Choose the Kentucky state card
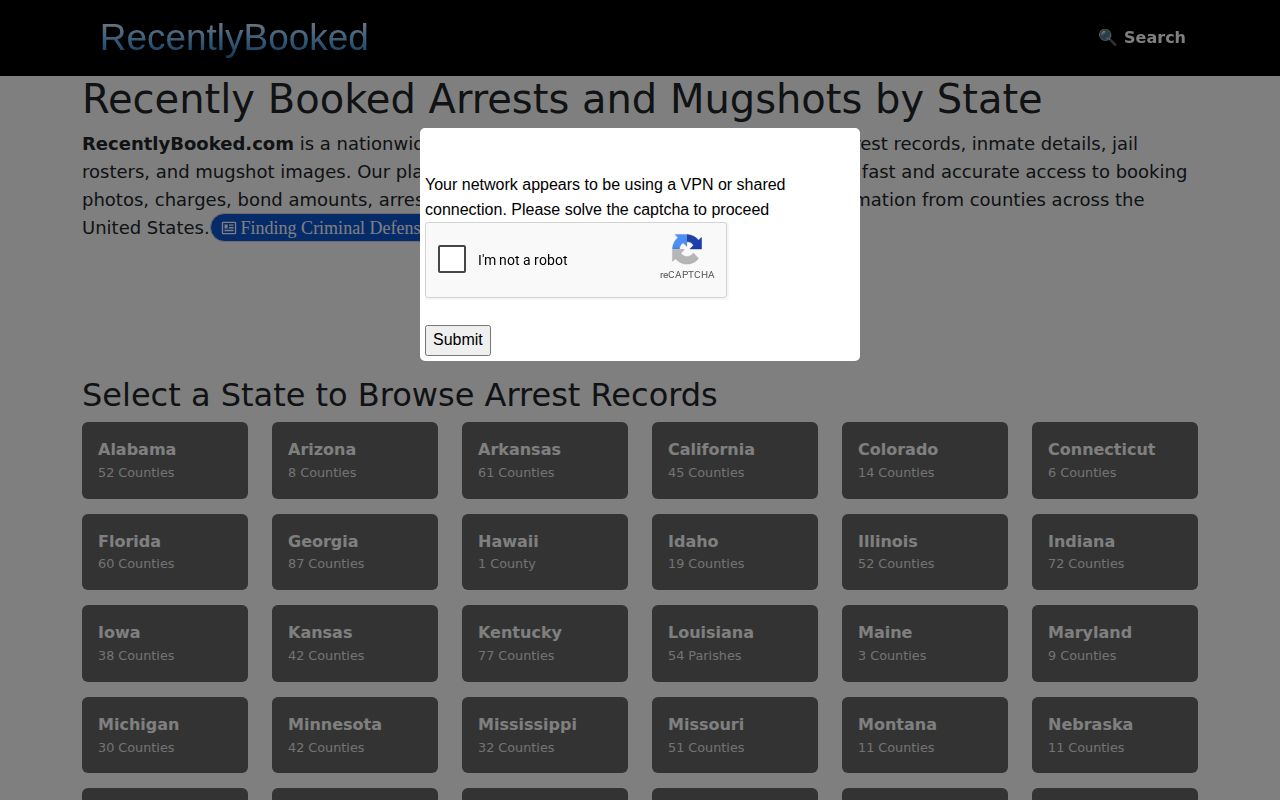 tap(545, 643)
